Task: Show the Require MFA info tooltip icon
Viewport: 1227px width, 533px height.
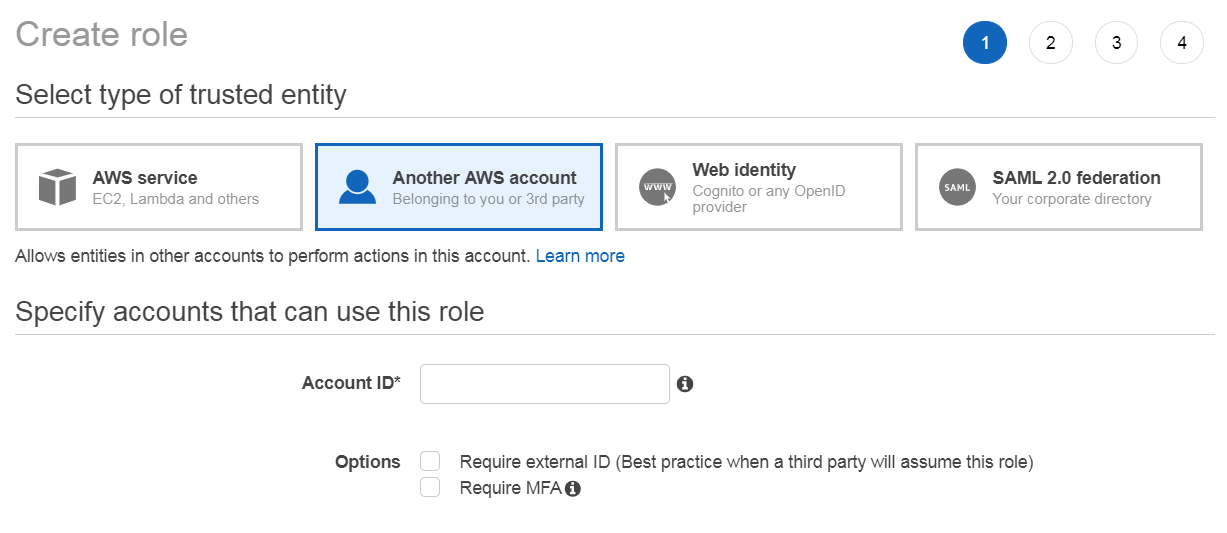Action: [x=573, y=489]
